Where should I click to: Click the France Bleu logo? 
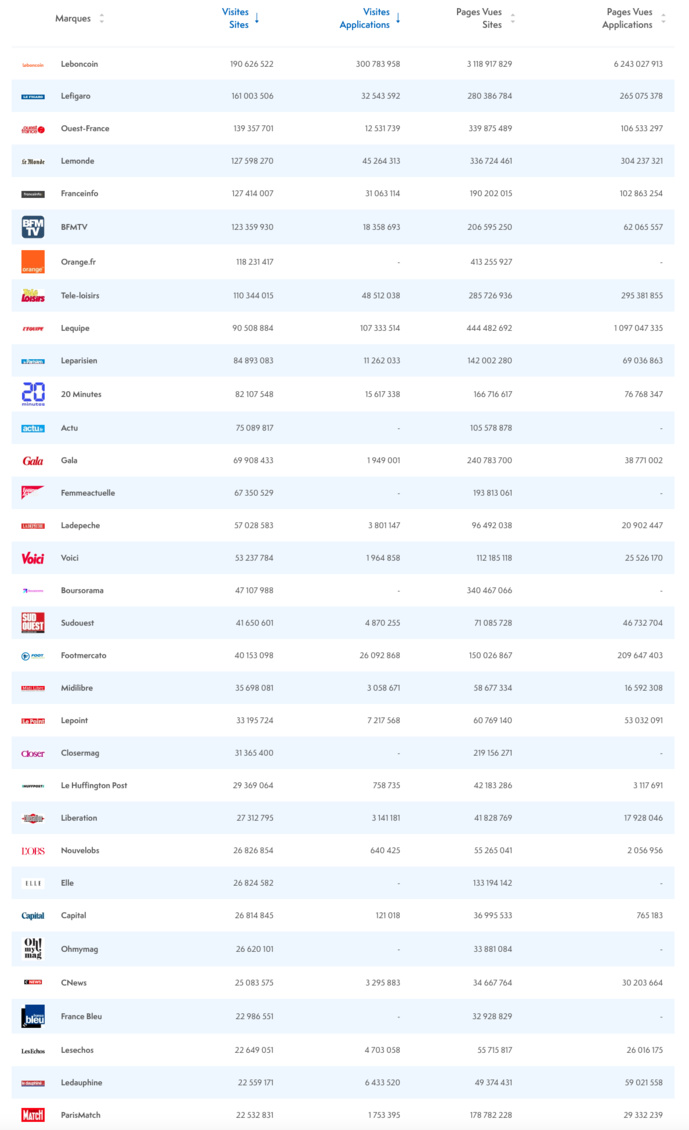[x=32, y=1017]
